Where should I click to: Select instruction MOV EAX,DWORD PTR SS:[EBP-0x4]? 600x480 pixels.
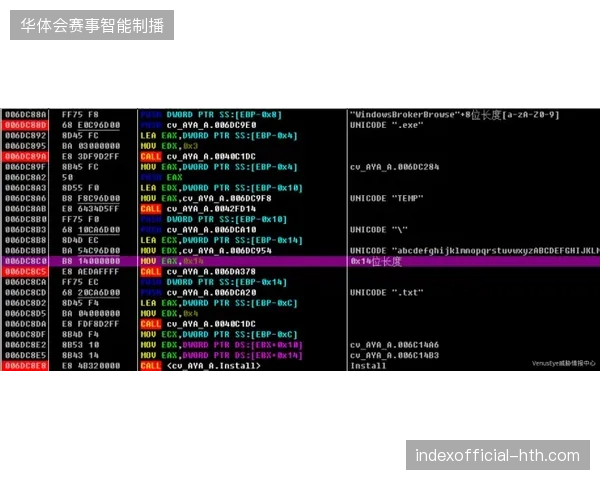click(219, 167)
